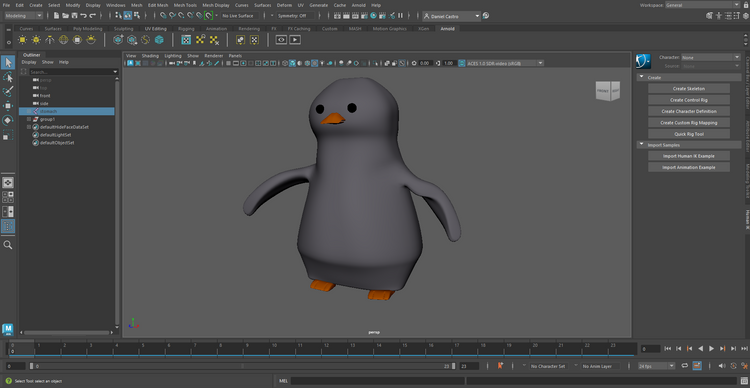750x388 pixels.
Task: Open the ACES 1.0 SDR-video view transform dropdown
Action: [505, 63]
